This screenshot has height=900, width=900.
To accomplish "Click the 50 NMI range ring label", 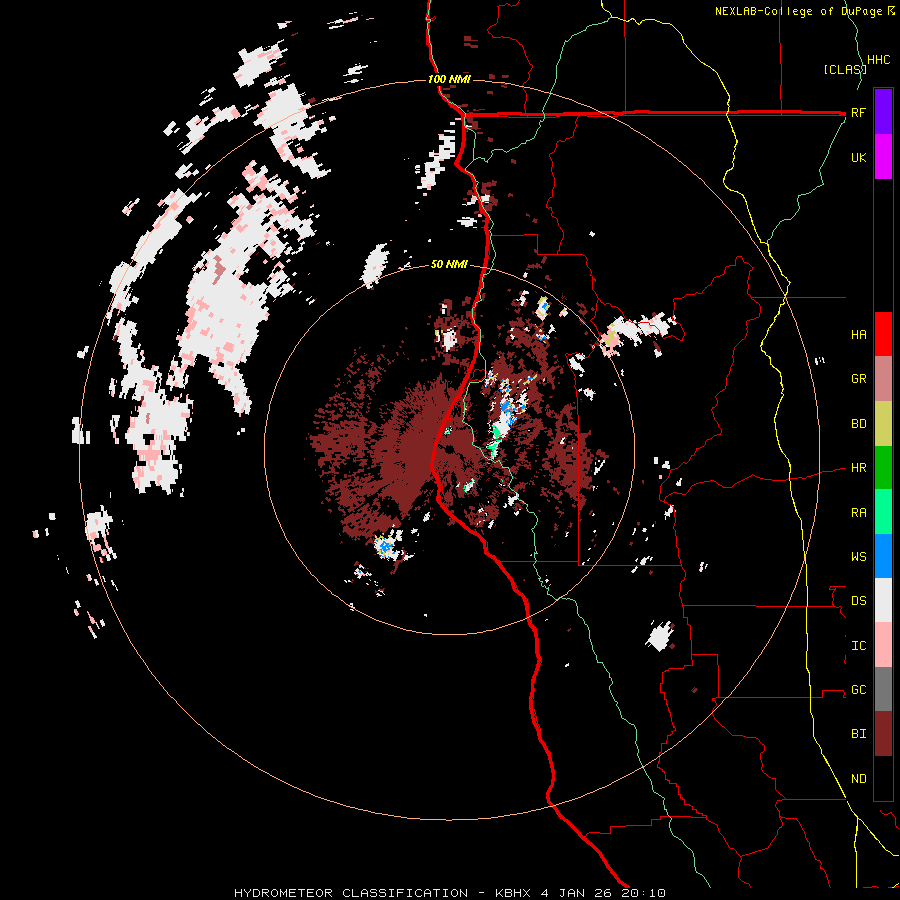I will (449, 264).
